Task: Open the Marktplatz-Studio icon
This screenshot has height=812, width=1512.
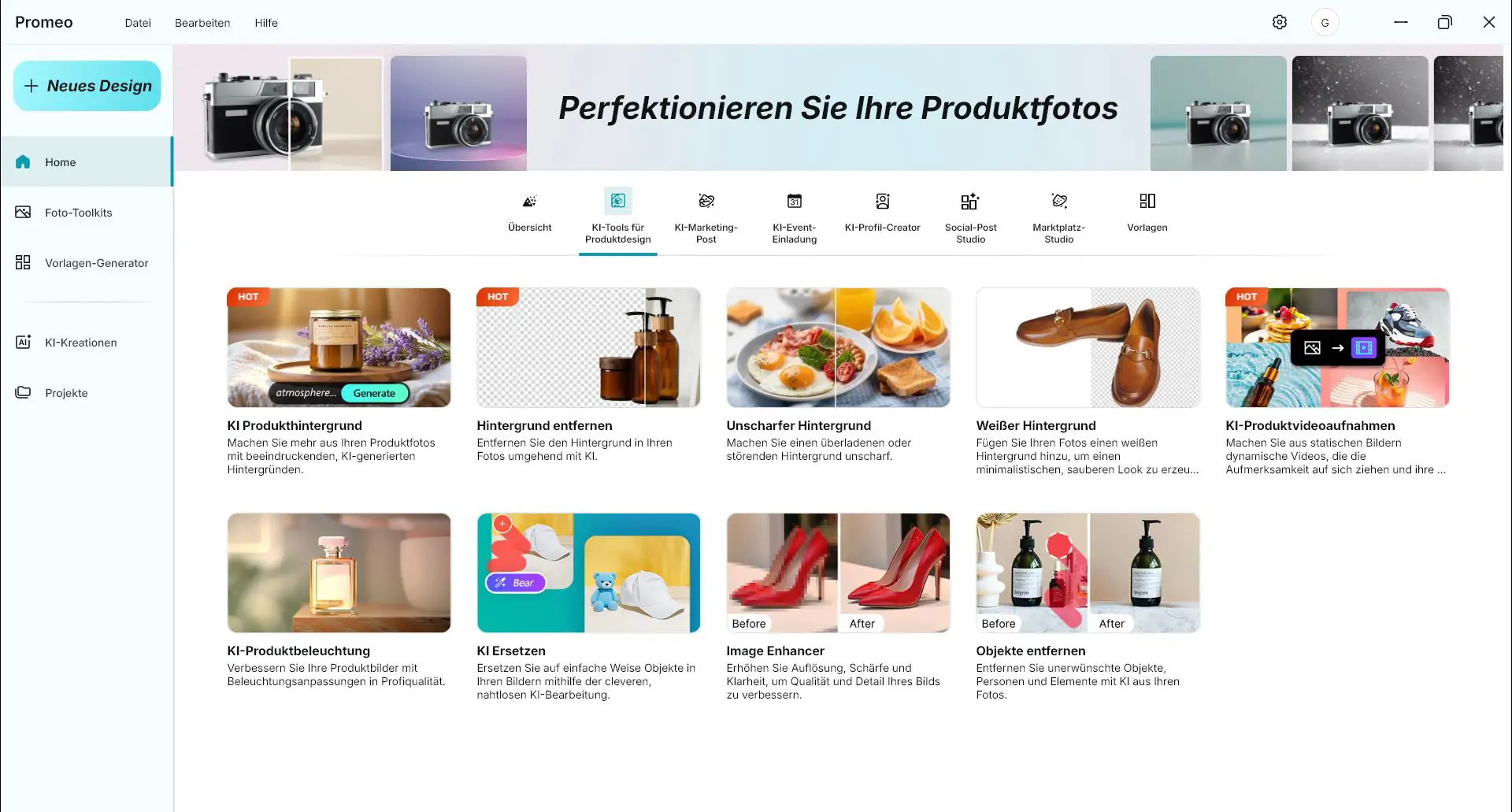Action: (1059, 201)
